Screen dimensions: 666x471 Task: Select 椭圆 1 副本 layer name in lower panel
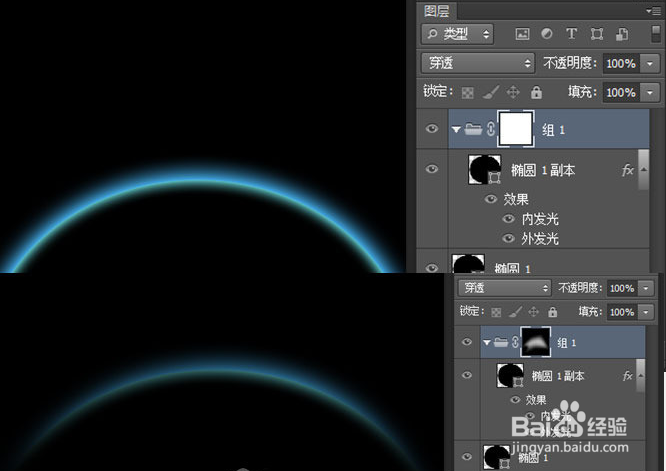[x=558, y=376]
